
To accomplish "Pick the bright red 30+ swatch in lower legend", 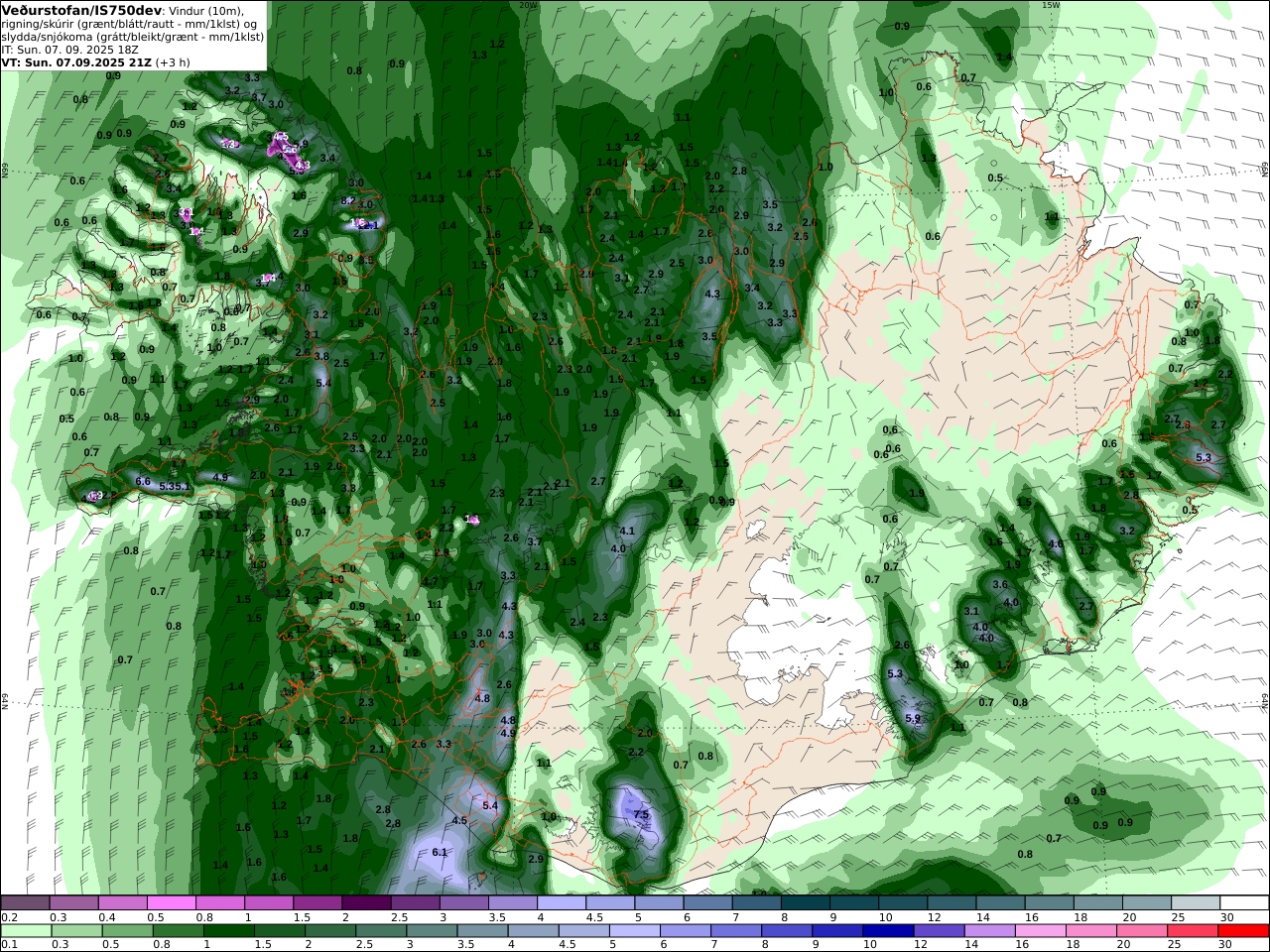I will (1243, 931).
